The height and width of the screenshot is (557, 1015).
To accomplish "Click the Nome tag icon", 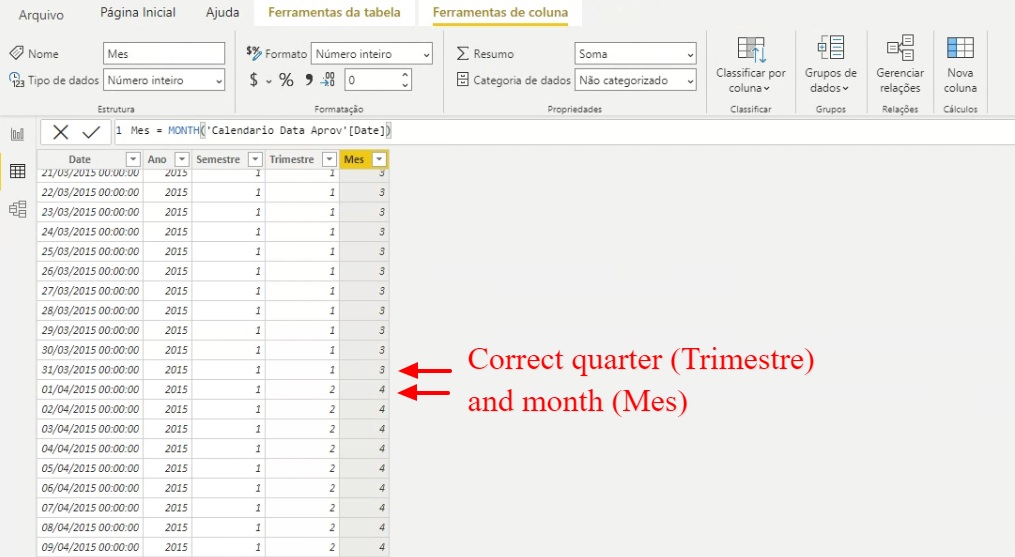I will pos(17,53).
